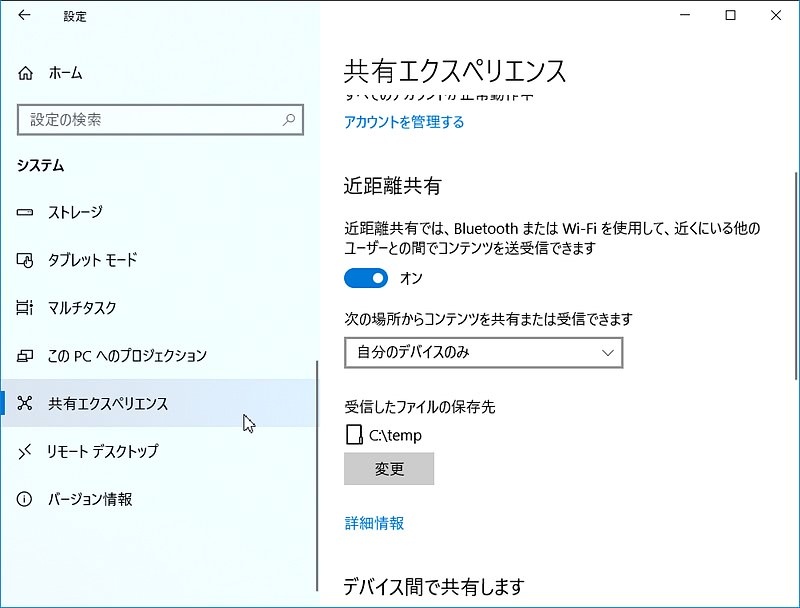Toggle the nearby sharing (近距離共有) switch off
Image resolution: width=800 pixels, height=608 pixels.
pyautogui.click(x=366, y=277)
